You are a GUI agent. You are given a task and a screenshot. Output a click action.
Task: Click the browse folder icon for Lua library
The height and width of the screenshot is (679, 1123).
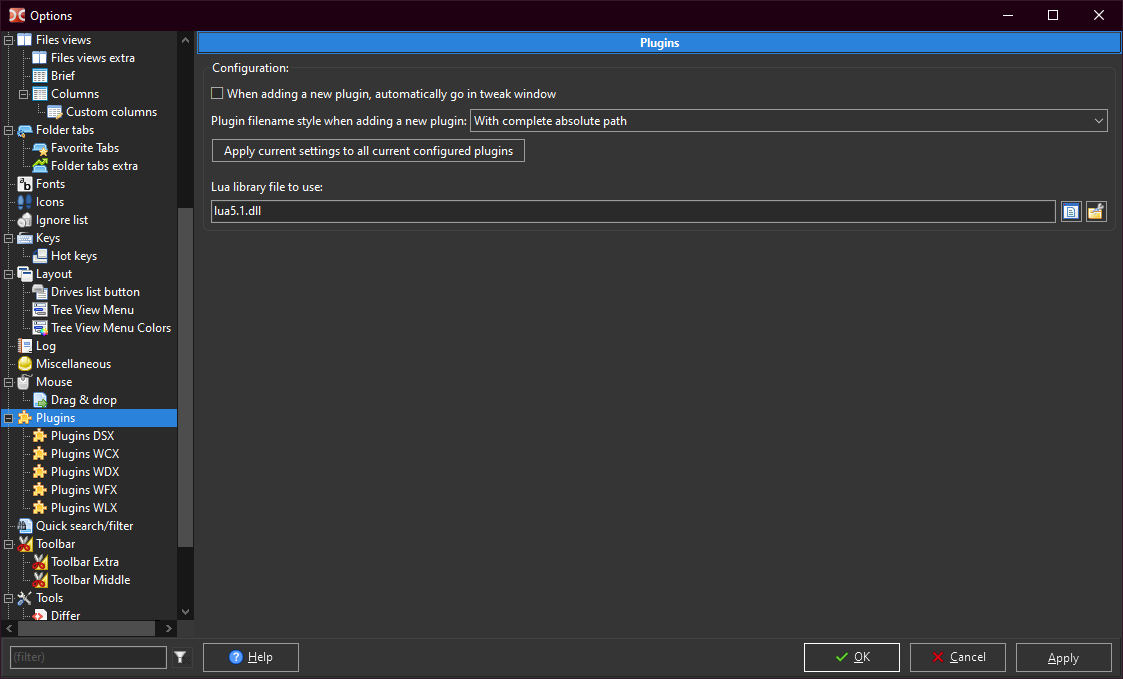click(1096, 211)
